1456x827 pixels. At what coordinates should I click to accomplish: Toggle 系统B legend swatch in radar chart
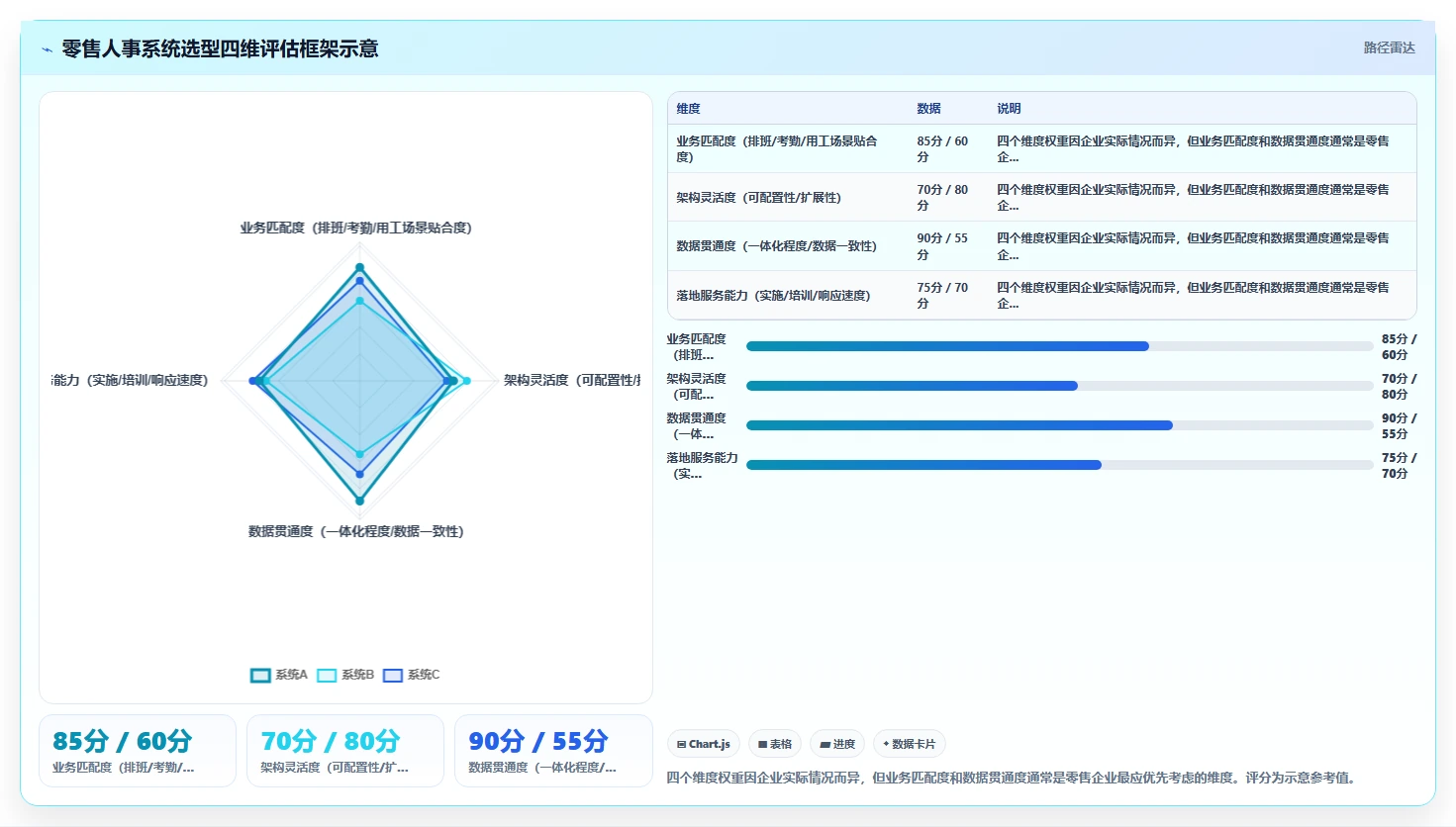tap(327, 675)
